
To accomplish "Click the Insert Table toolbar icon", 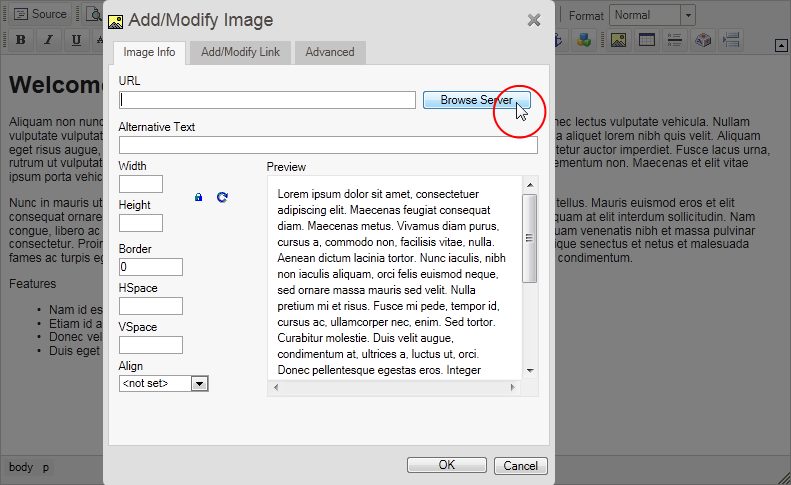I will click(647, 40).
